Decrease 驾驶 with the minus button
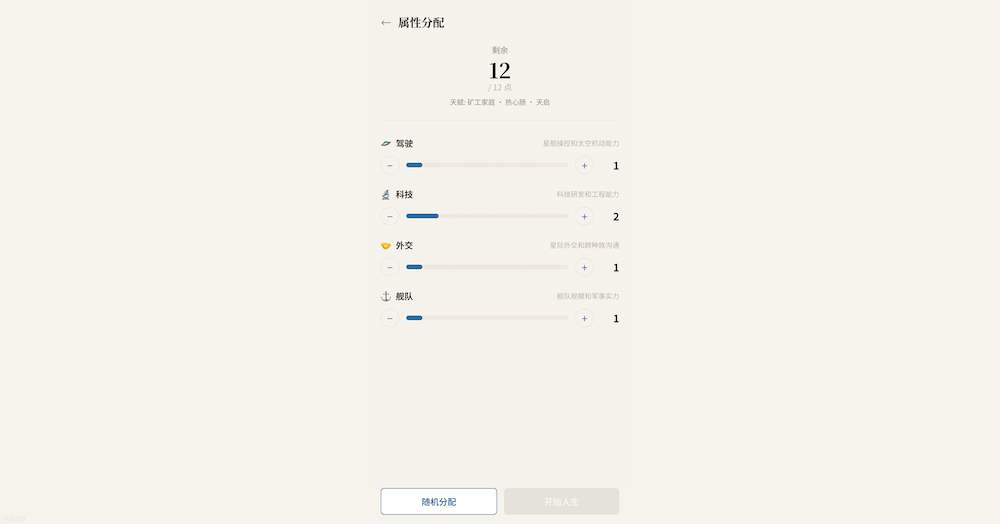 pyautogui.click(x=390, y=166)
